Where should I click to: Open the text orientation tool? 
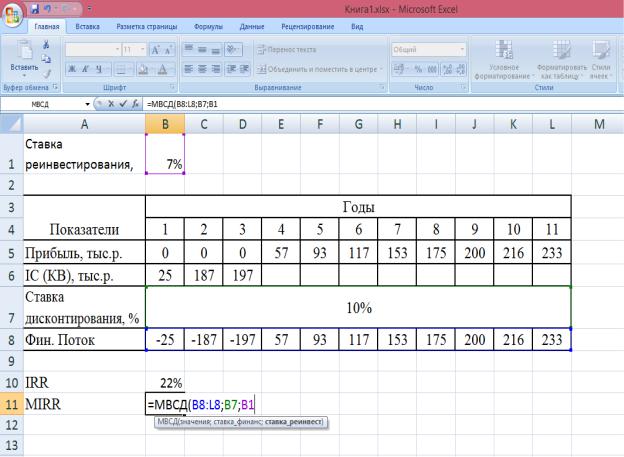[x=232, y=49]
